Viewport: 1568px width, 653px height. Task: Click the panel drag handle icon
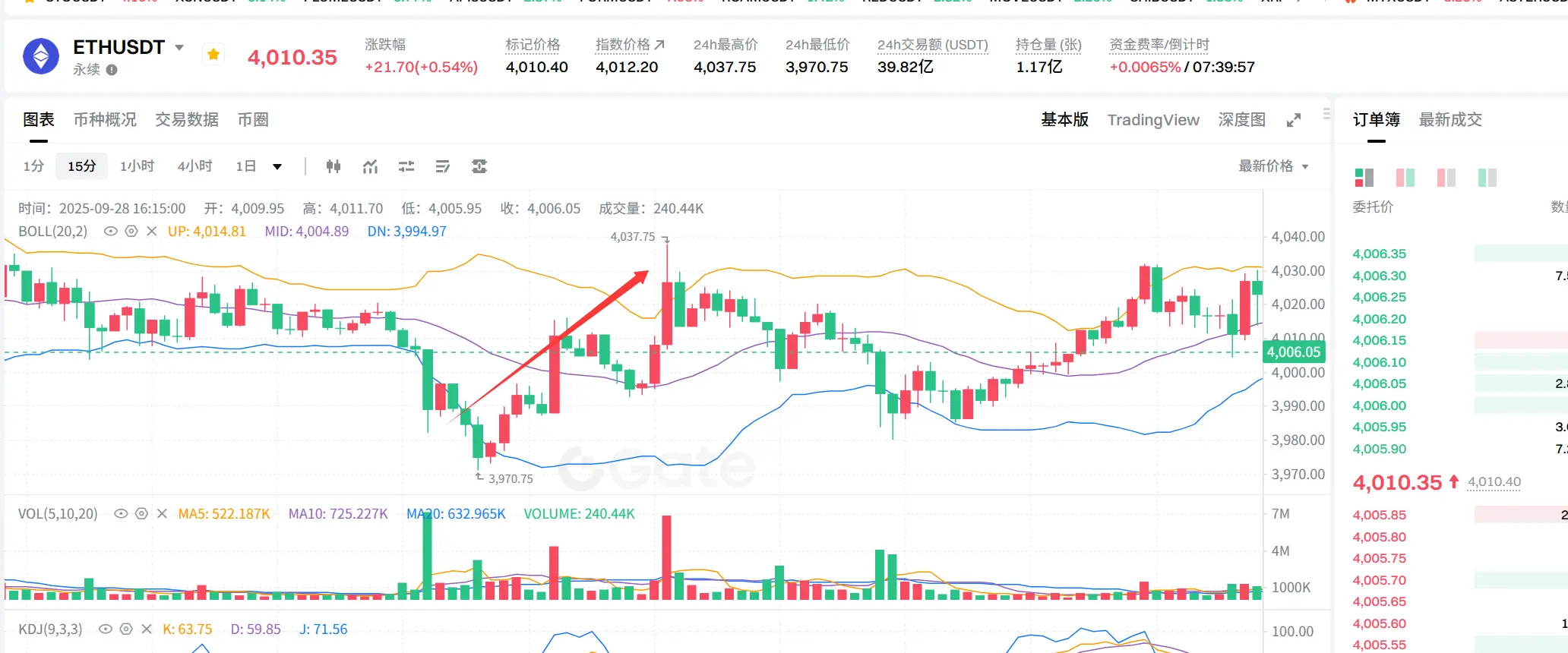tap(1326, 113)
